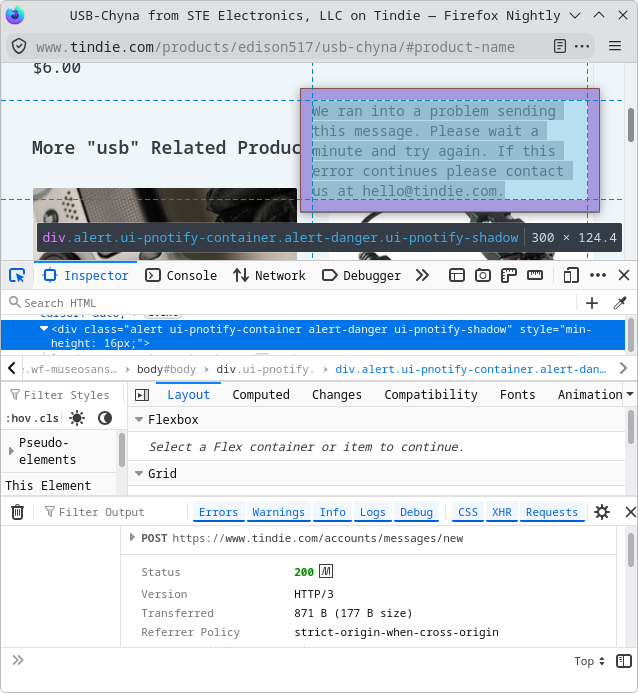The image size is (638, 693).
Task: Activate the element picker tool
Action: pos(17,275)
